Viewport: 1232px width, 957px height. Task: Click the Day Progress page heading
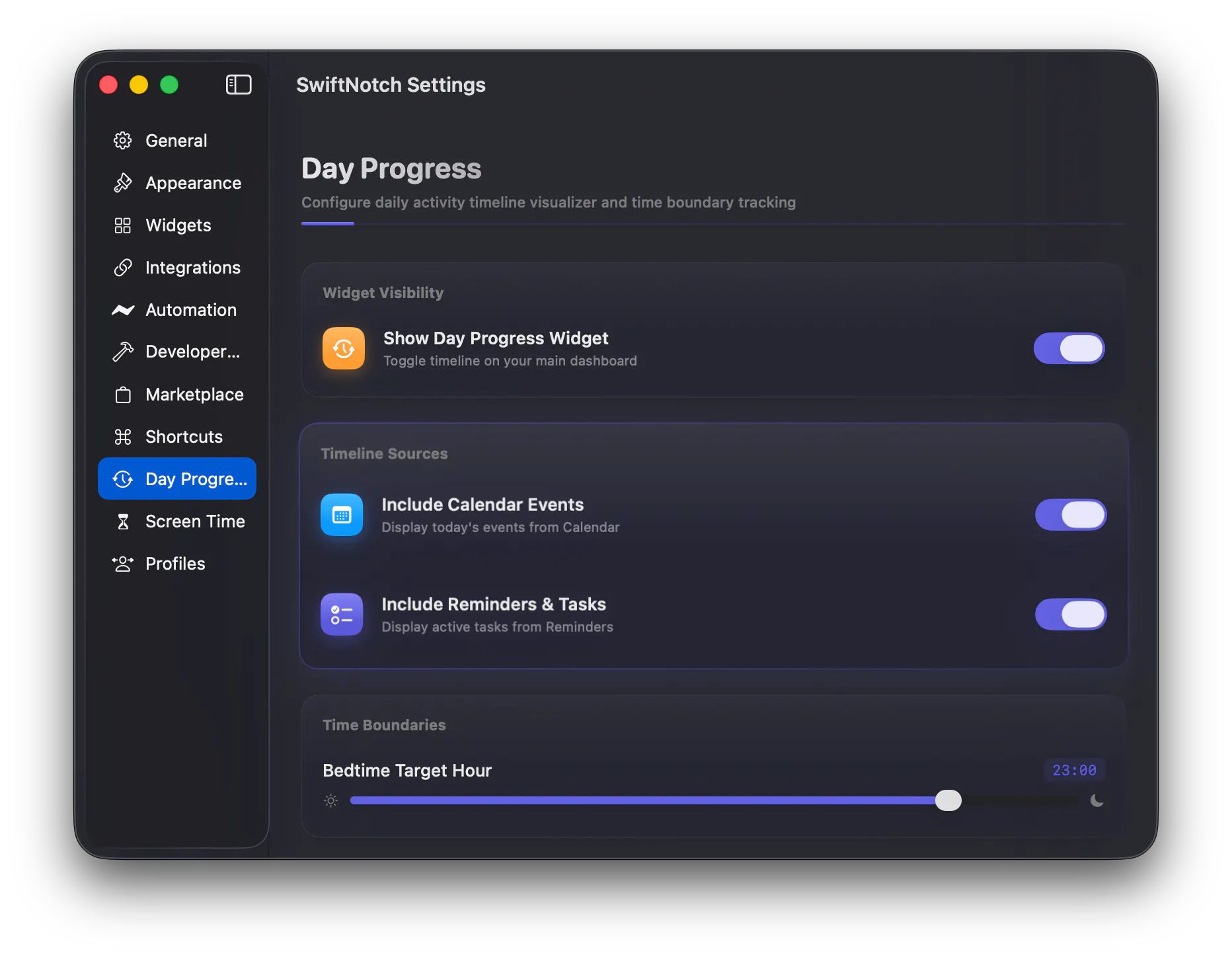pyautogui.click(x=391, y=169)
